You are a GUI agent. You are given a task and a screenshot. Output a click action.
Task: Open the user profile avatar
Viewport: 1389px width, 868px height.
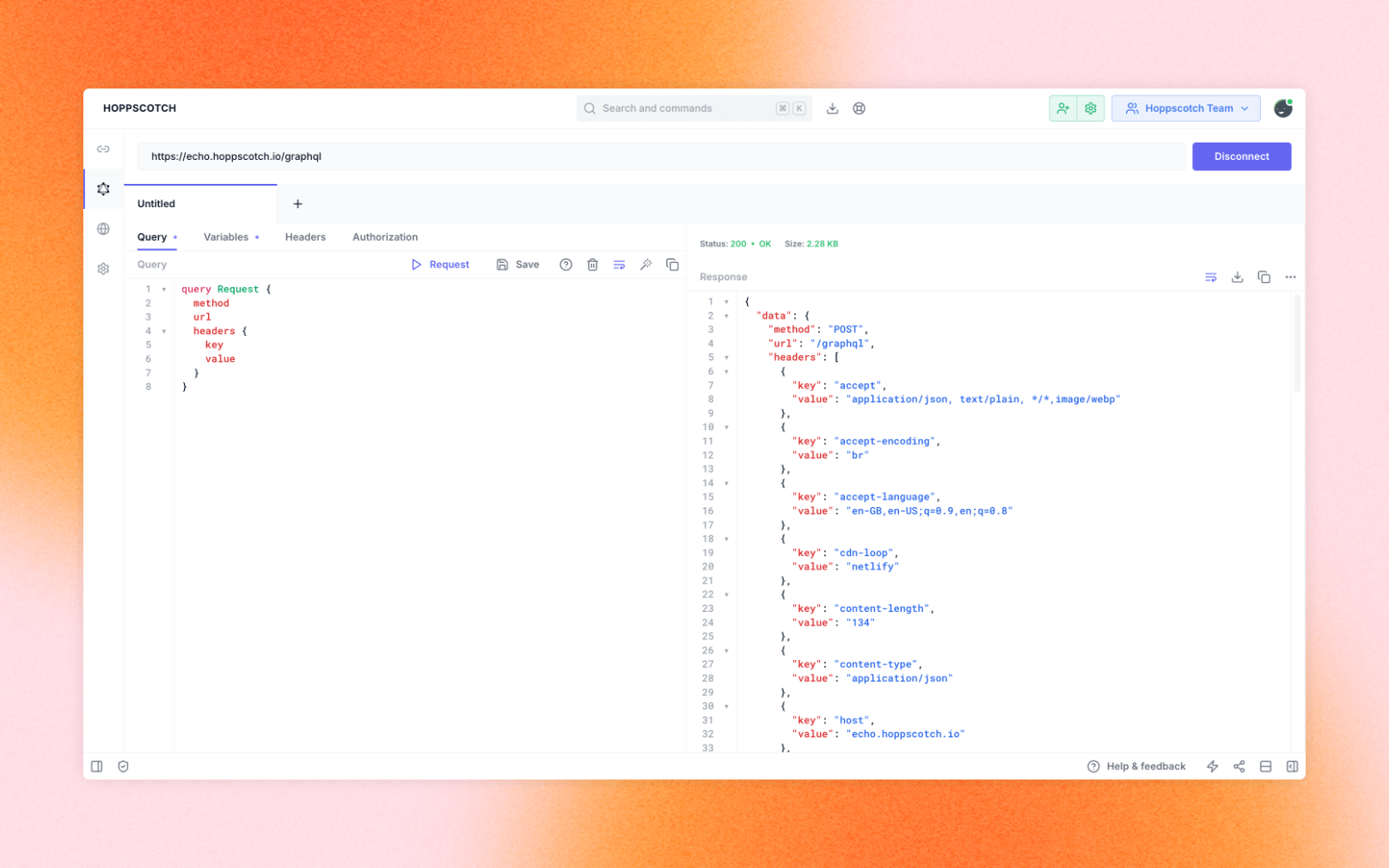click(1282, 108)
